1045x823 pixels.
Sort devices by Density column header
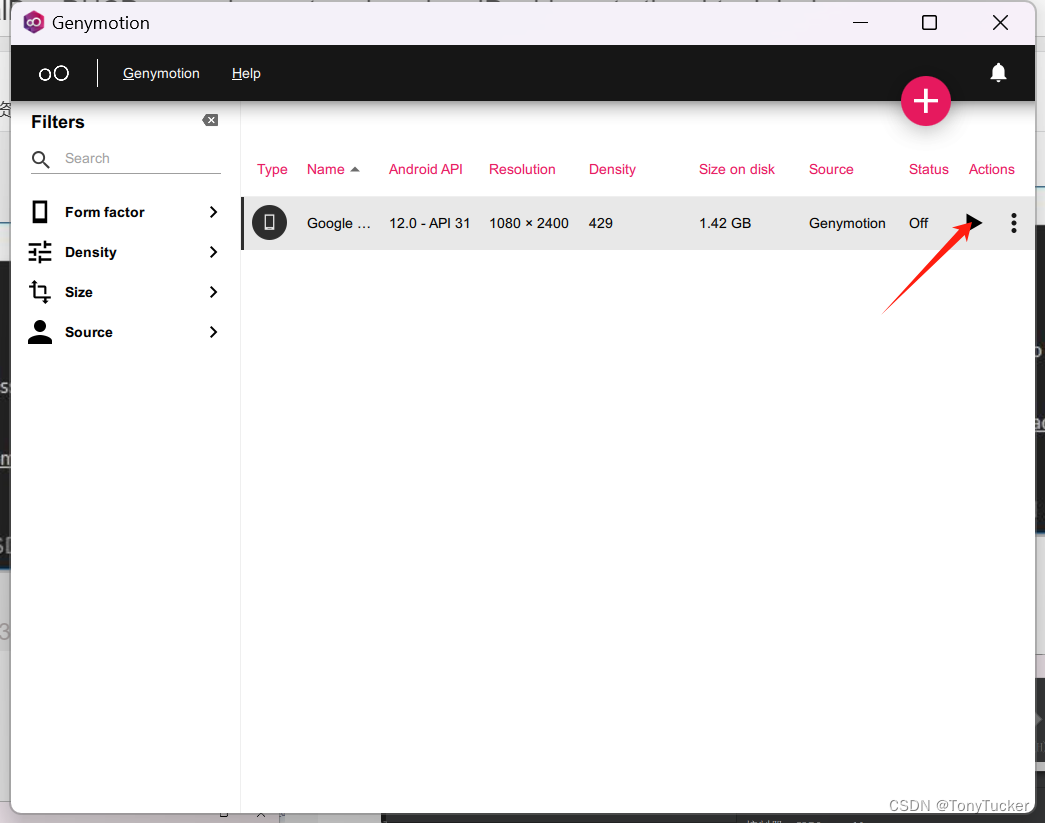tap(612, 169)
